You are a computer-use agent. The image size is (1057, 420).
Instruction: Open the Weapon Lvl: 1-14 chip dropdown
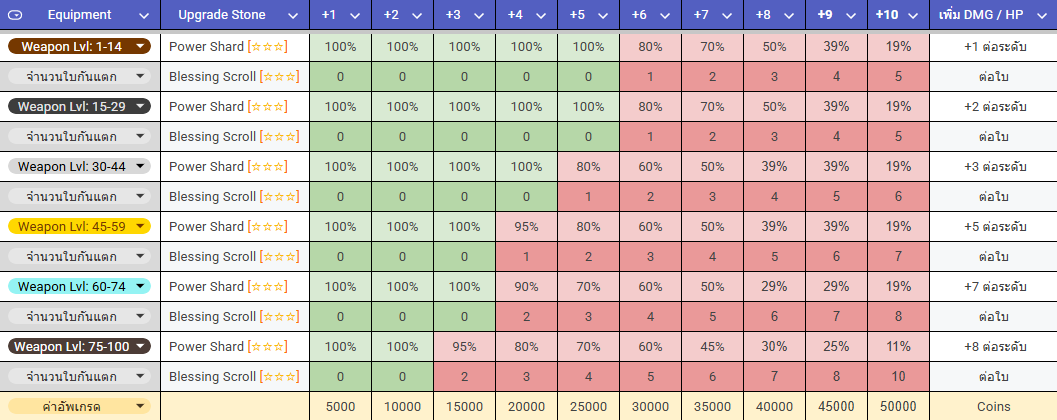(141, 47)
